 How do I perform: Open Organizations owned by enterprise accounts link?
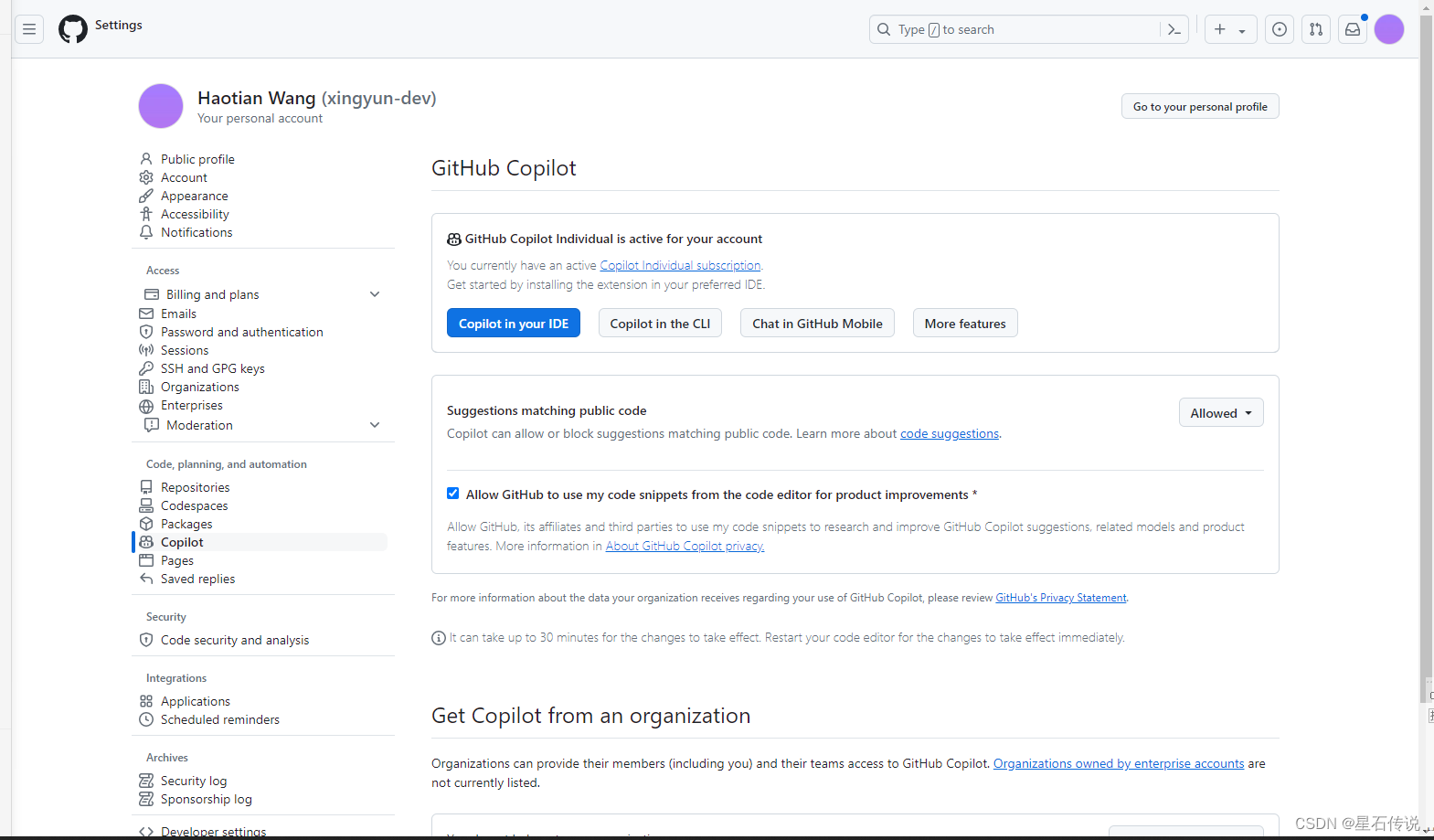coord(1119,763)
